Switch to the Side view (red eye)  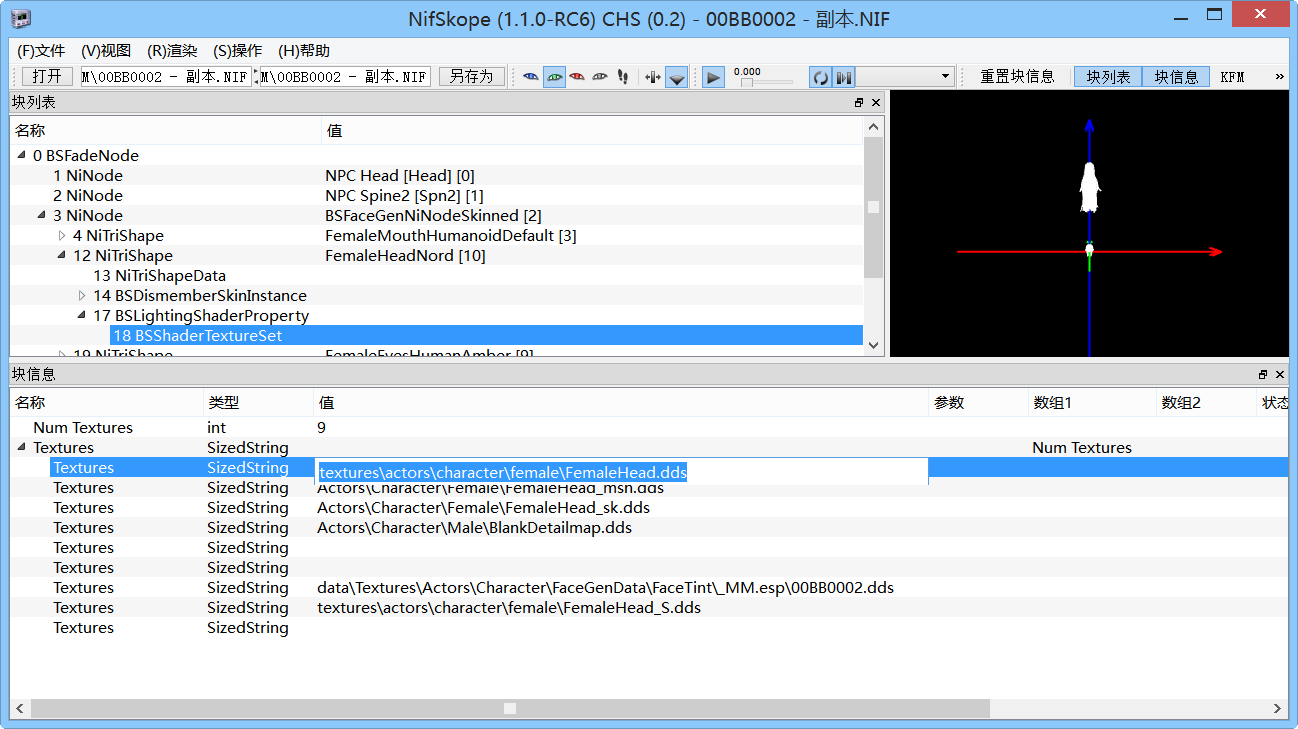(x=577, y=77)
